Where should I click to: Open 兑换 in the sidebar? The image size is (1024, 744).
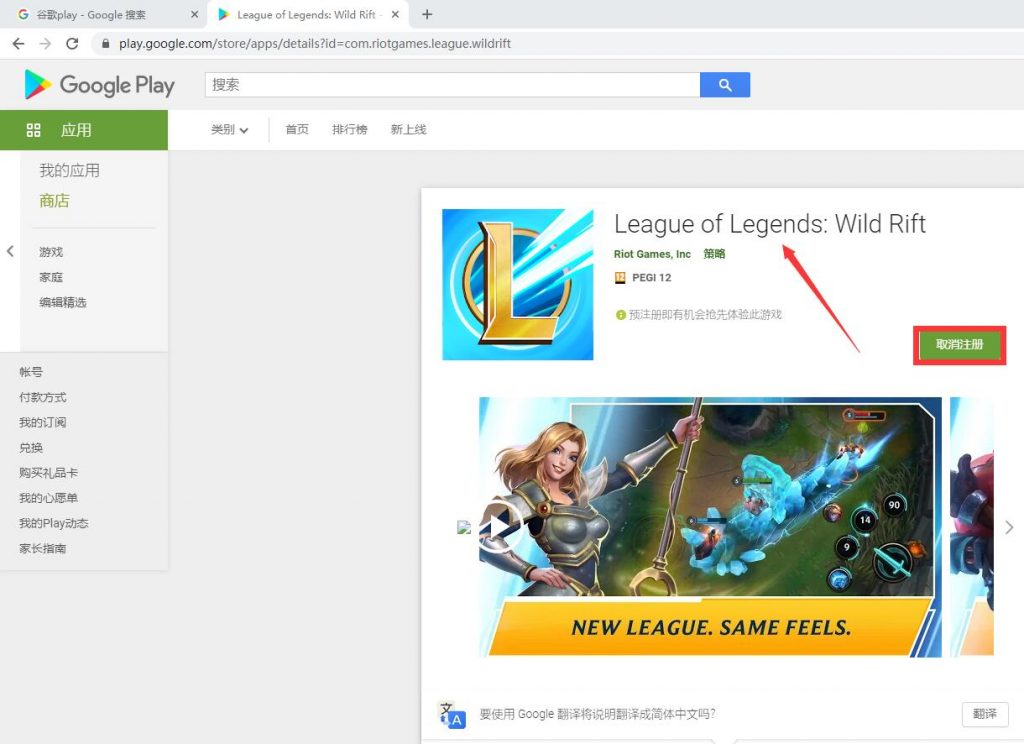(31, 447)
